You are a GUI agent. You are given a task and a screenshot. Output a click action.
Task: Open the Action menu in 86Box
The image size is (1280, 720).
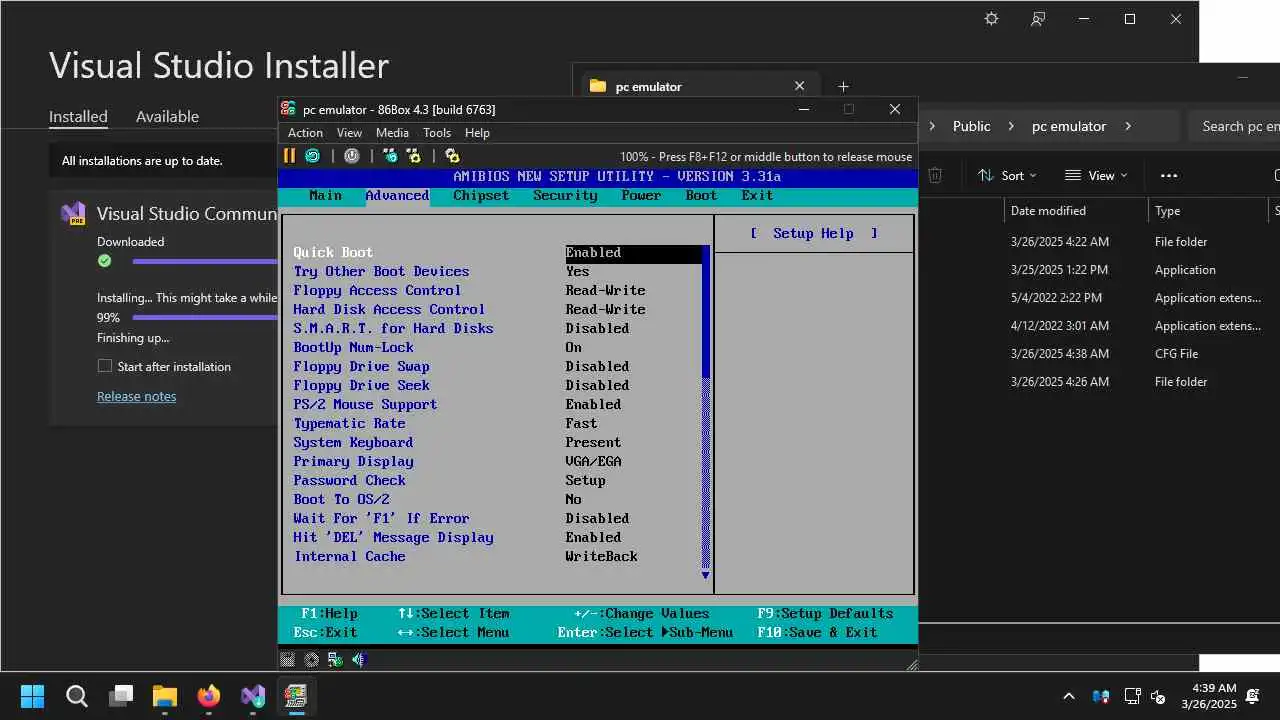(305, 133)
